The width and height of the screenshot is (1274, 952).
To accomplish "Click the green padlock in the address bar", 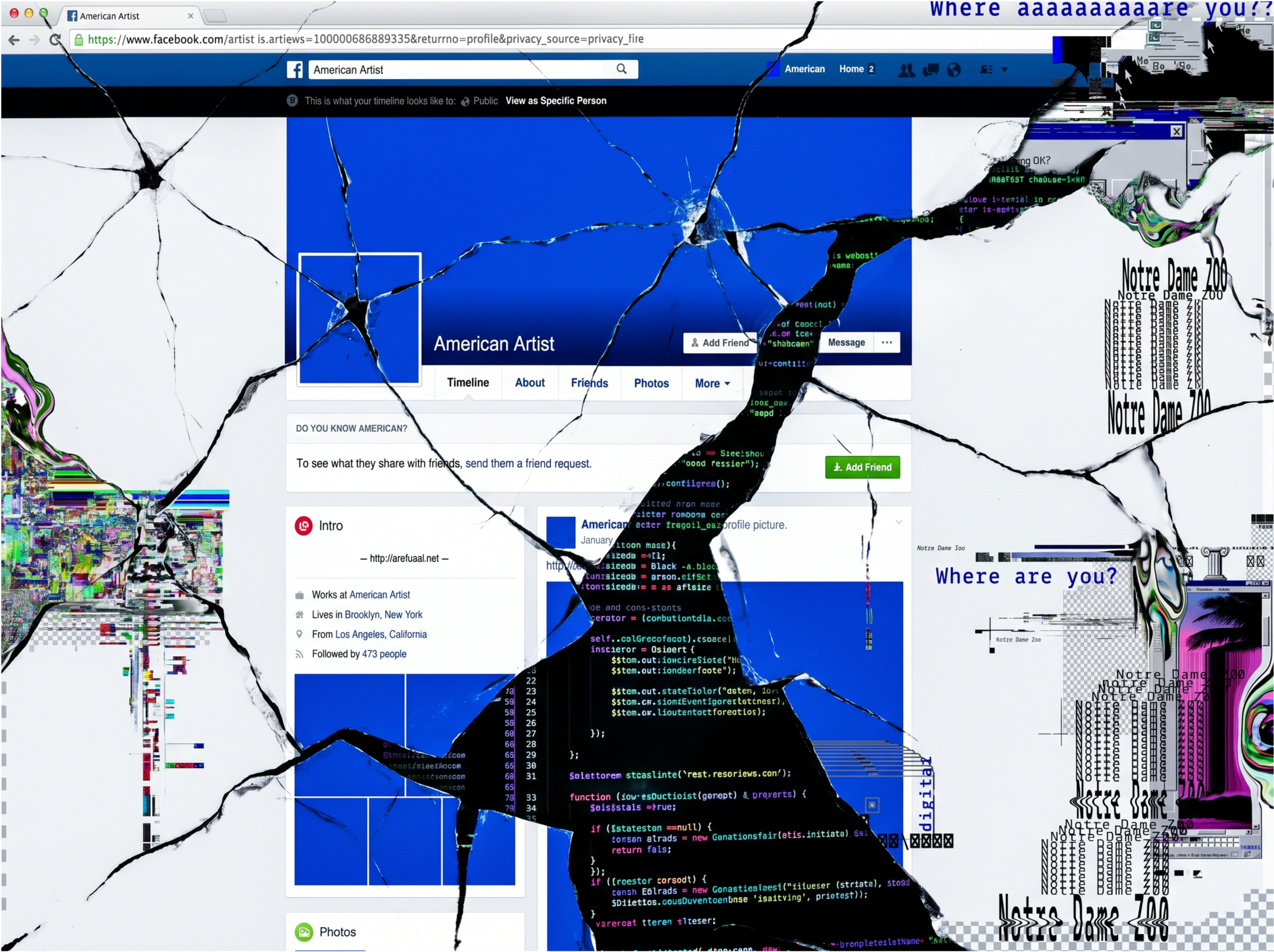I will click(x=78, y=39).
